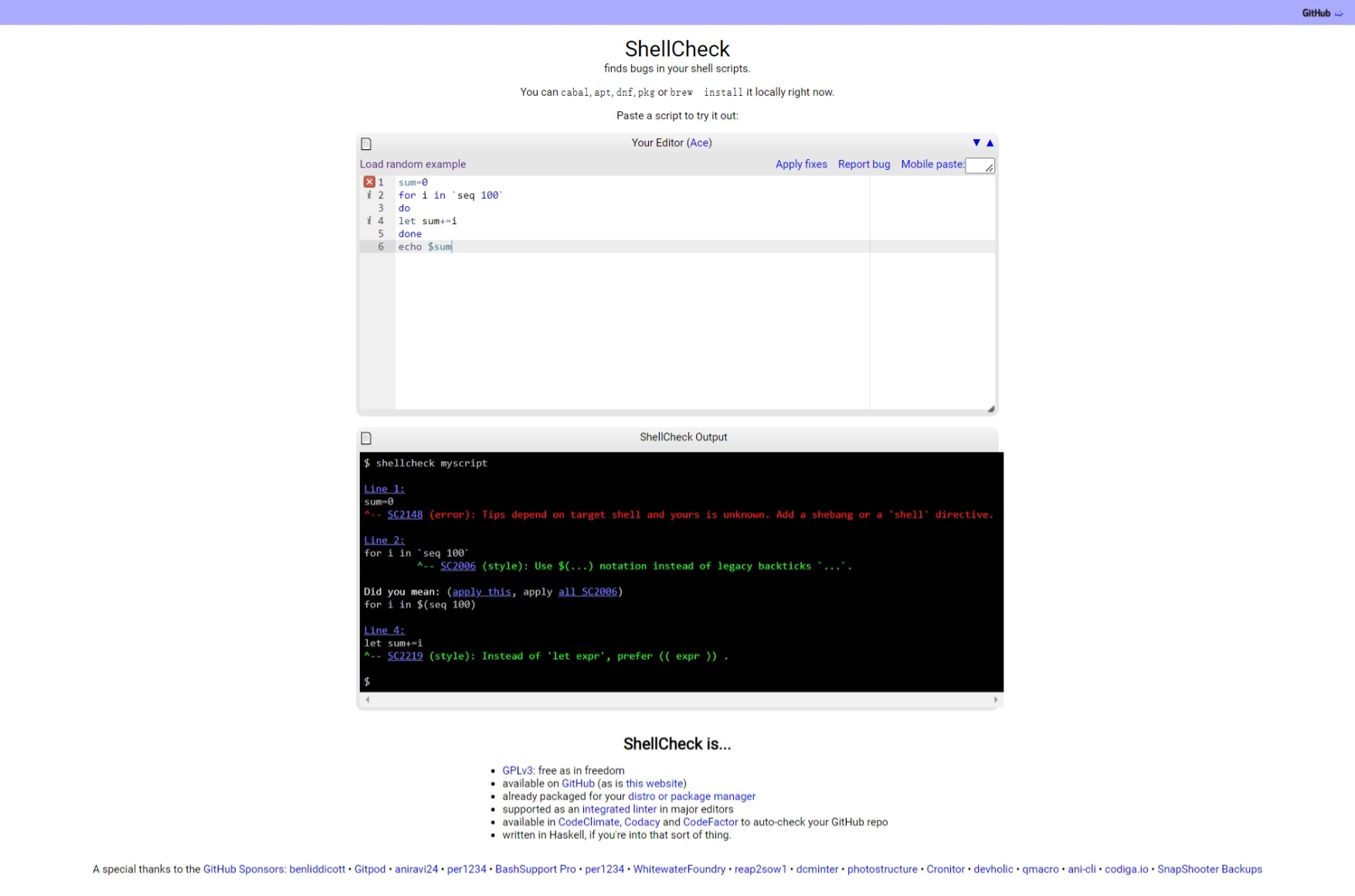
Task: Open the qmacro sponsor link
Action: point(1041,870)
